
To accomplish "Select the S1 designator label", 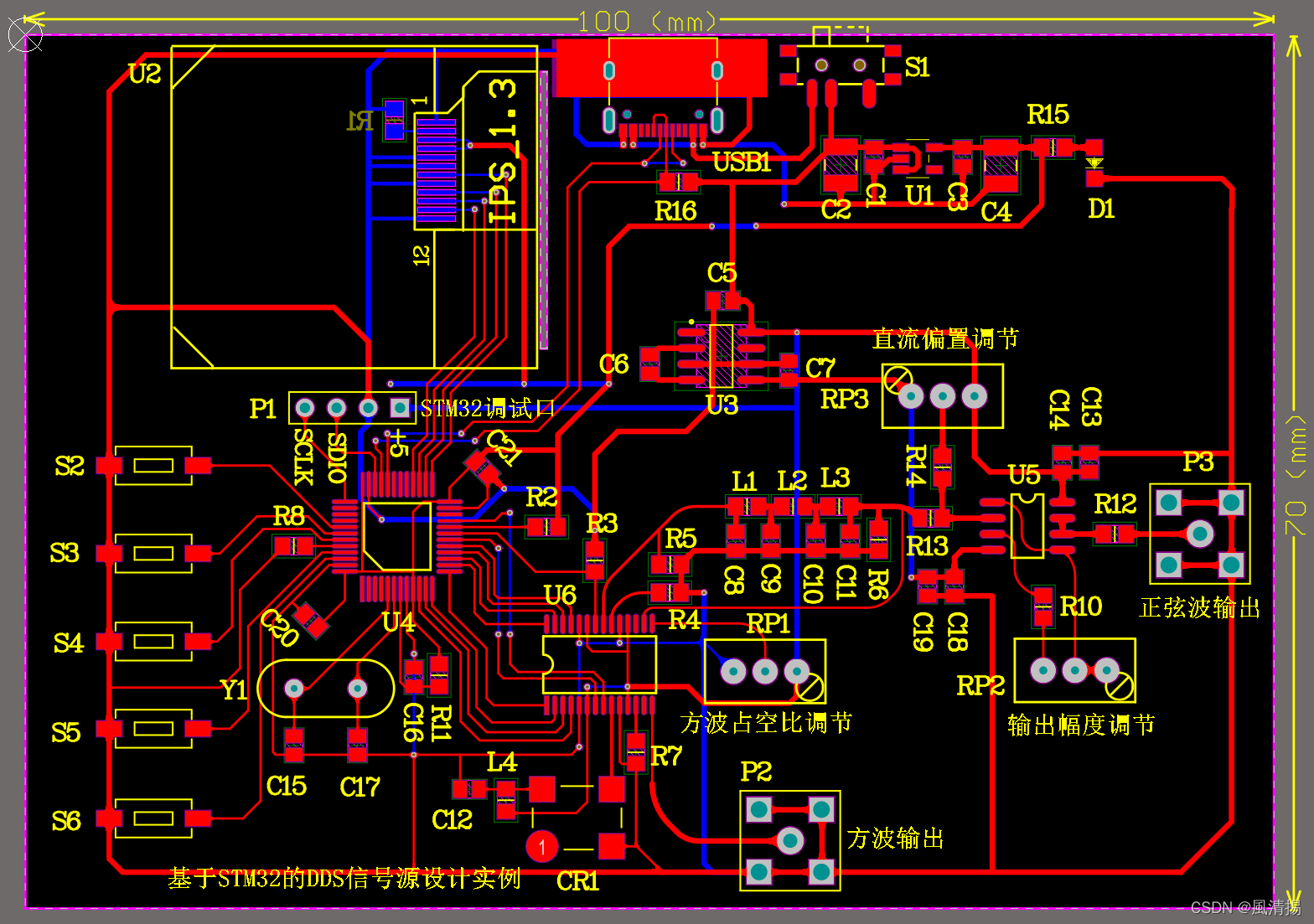I will (917, 67).
